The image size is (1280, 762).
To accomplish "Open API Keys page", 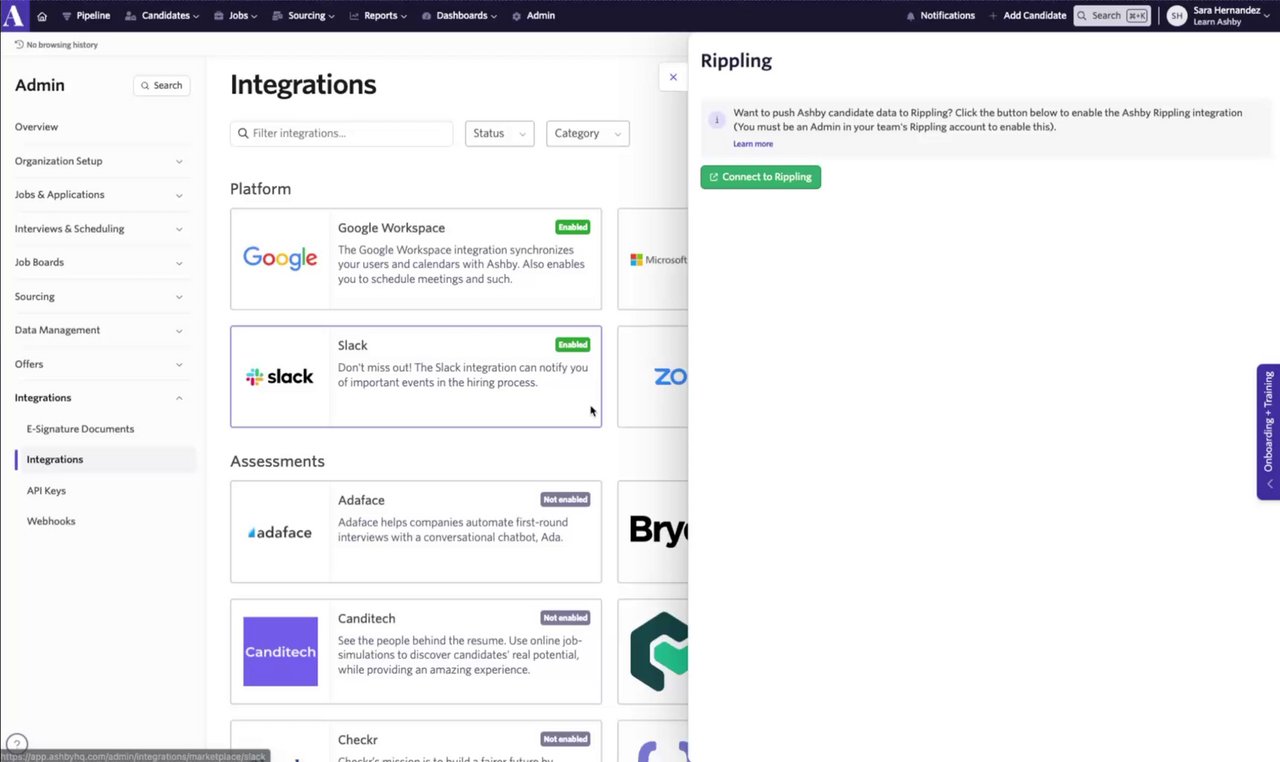I will pos(46,491).
